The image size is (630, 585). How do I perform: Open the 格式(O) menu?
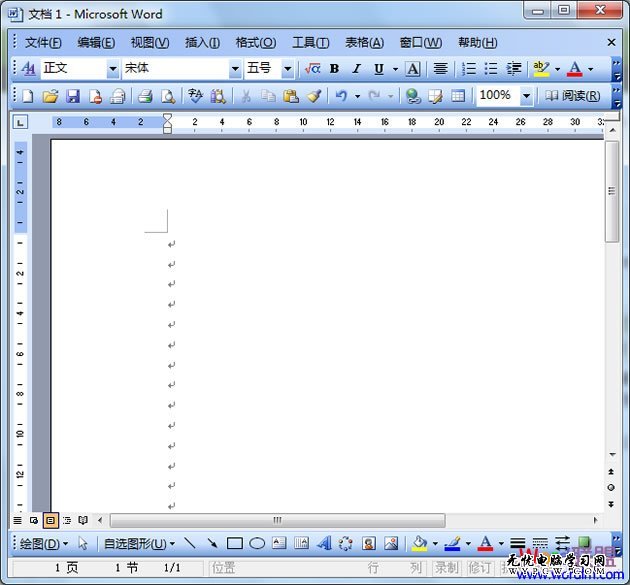(256, 42)
